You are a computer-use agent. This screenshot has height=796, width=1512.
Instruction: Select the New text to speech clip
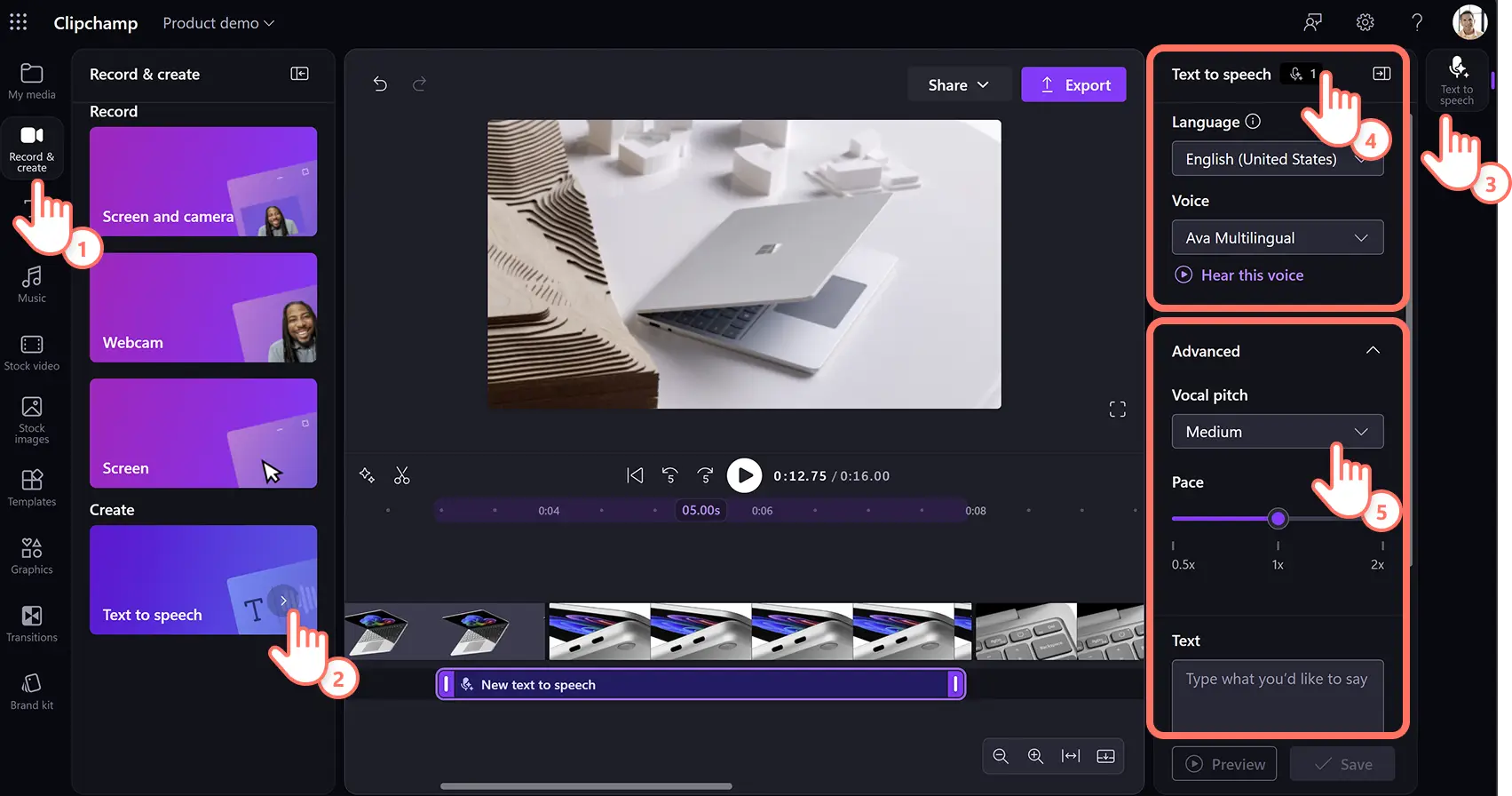pyautogui.click(x=701, y=684)
